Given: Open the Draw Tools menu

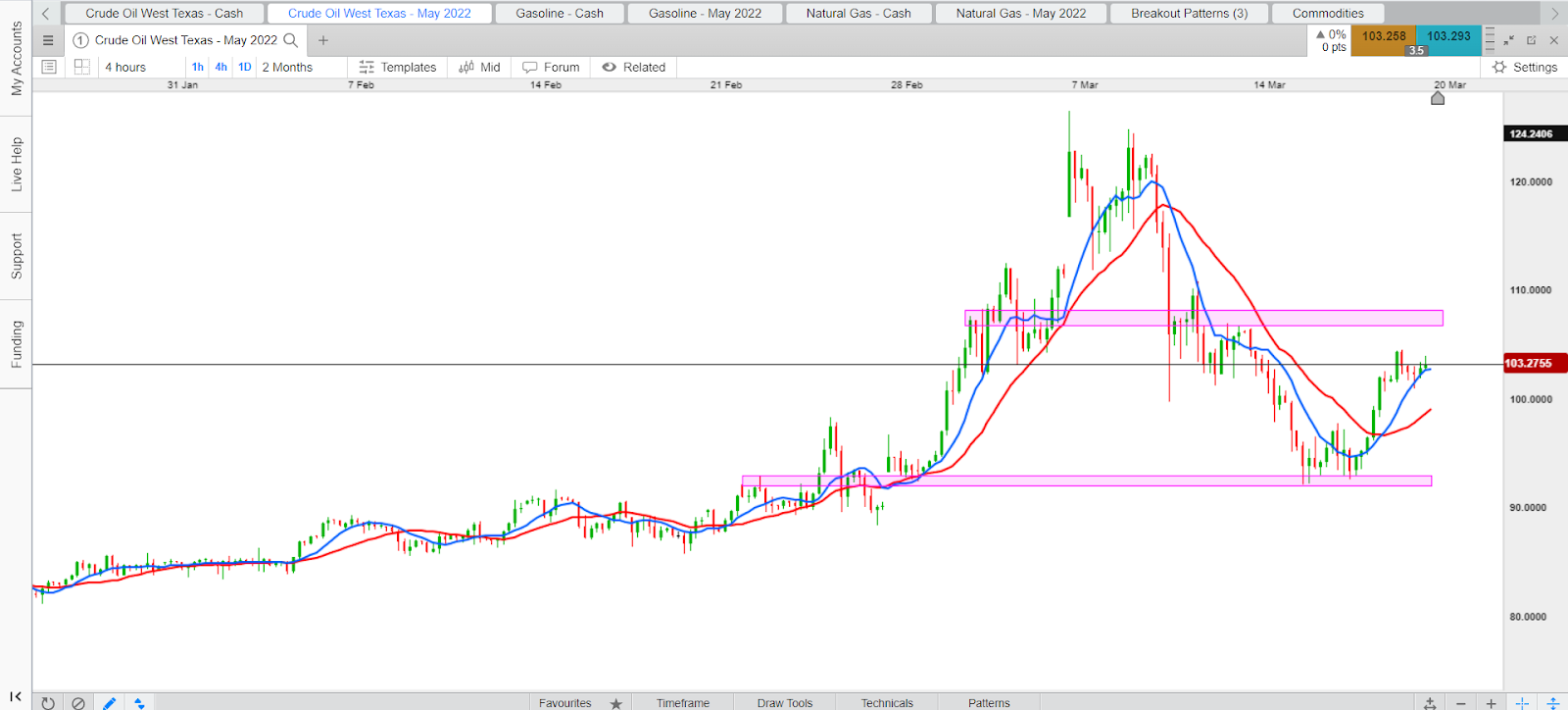Looking at the screenshot, I should point(785,703).
